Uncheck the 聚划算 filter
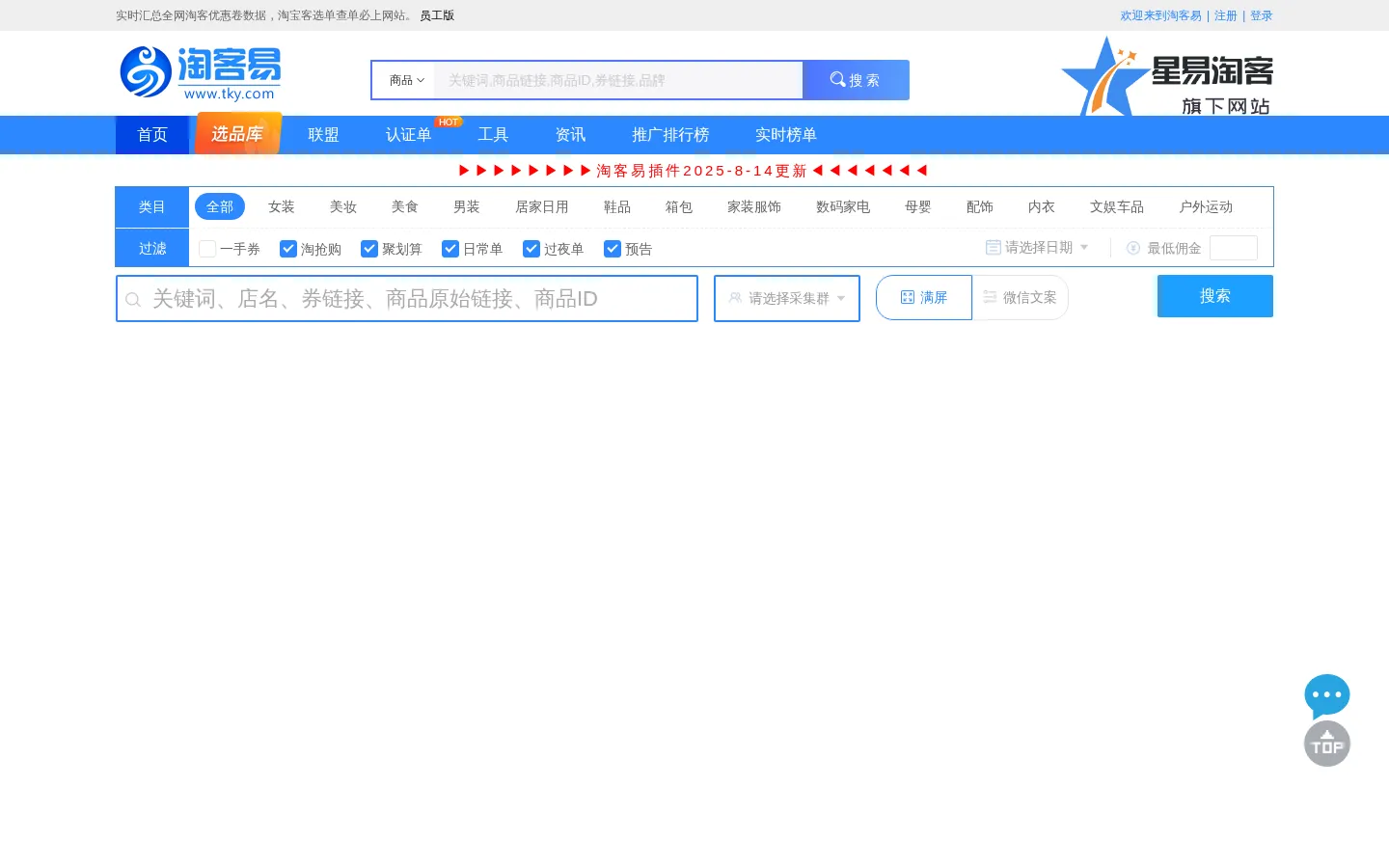Image resolution: width=1389 pixels, height=868 pixels. [x=369, y=249]
